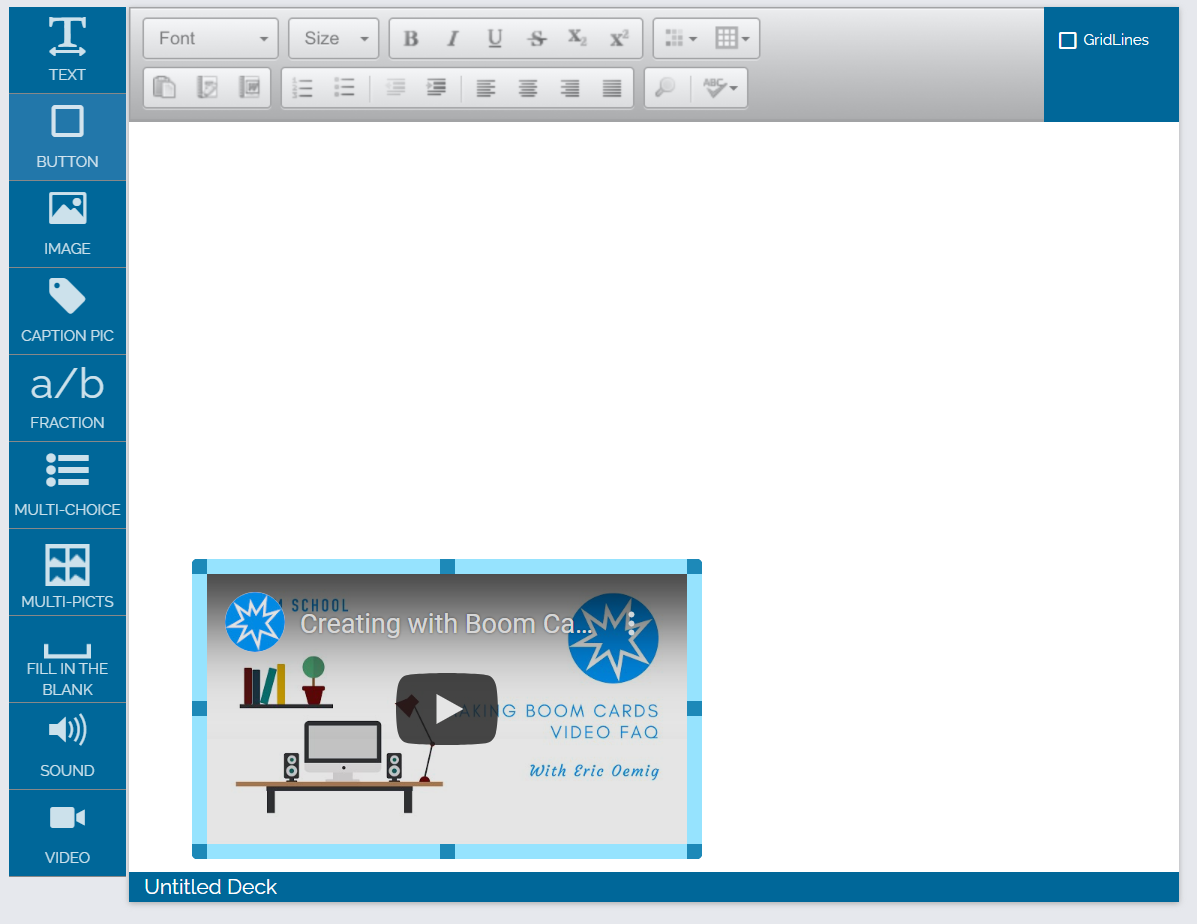Open the Size dropdown

tap(334, 38)
